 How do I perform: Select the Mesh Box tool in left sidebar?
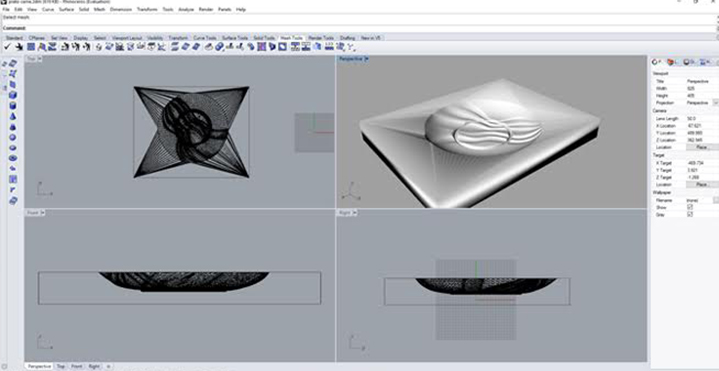13,95
